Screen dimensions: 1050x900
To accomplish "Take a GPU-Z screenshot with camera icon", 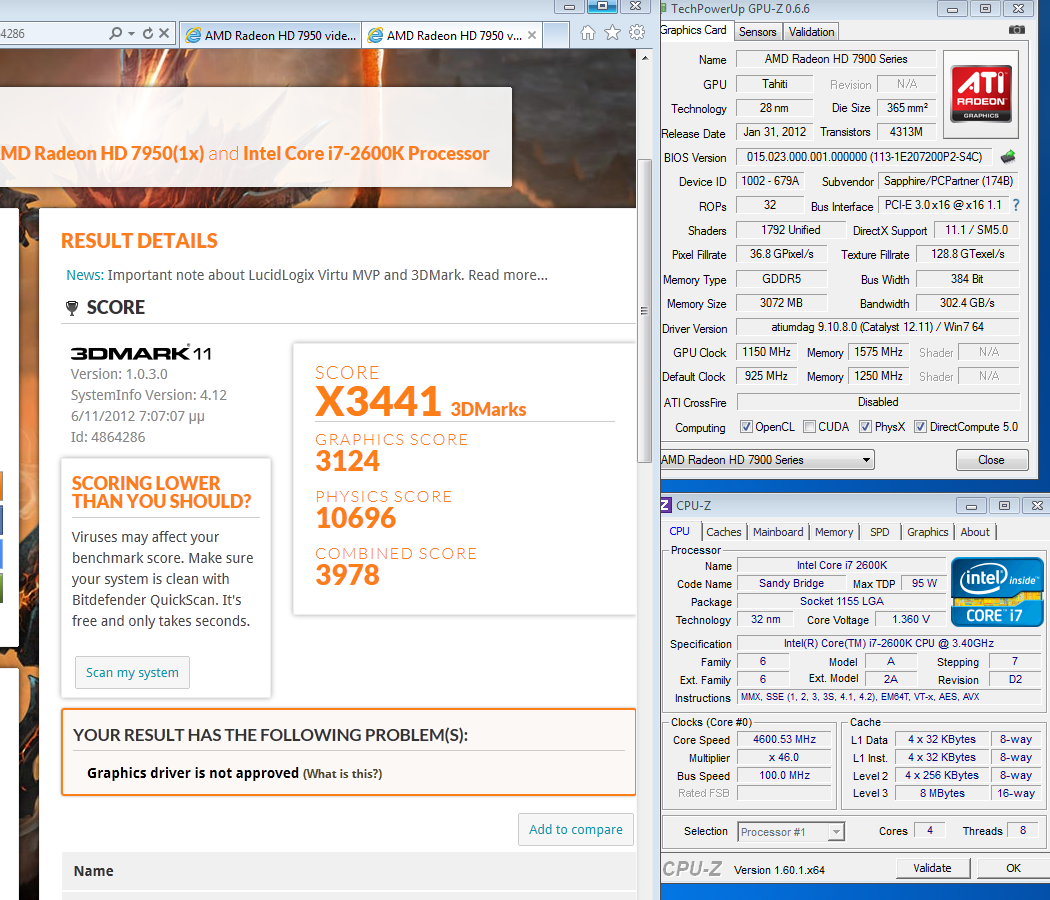I will point(1017,30).
